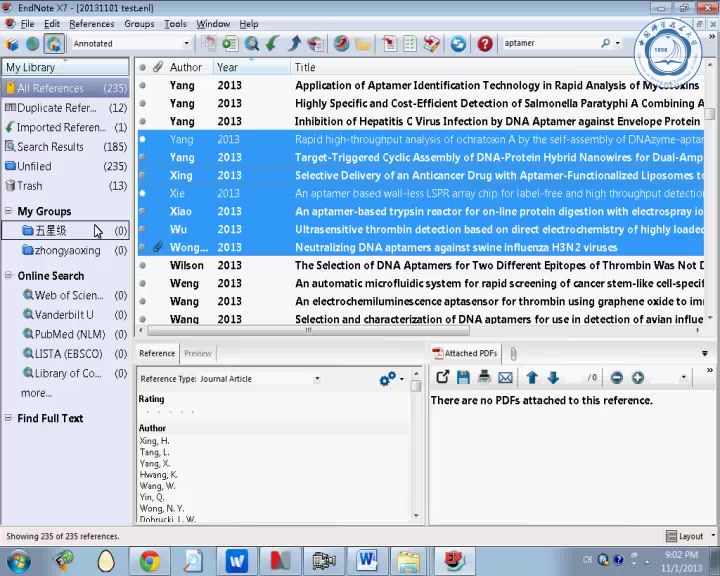Set rating using fifth rating dot

(x=193, y=412)
